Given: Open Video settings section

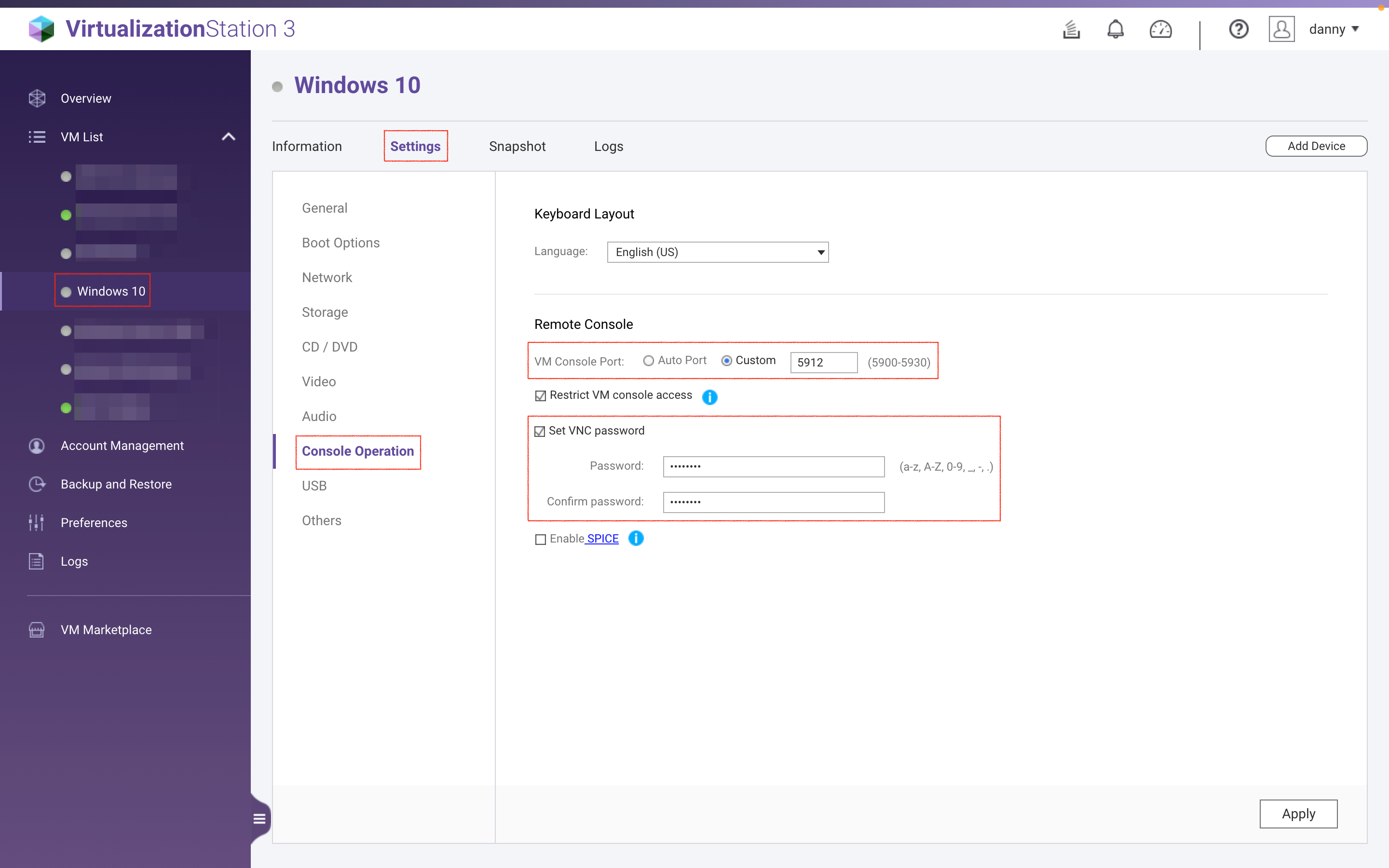Looking at the screenshot, I should (x=319, y=382).
